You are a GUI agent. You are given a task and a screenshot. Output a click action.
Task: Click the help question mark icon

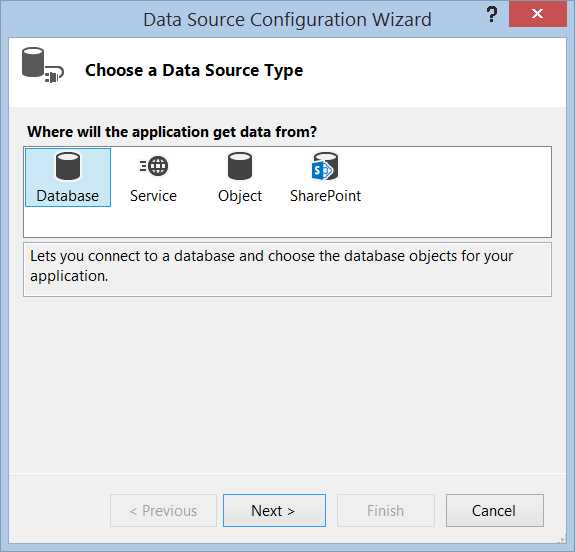coord(492,15)
